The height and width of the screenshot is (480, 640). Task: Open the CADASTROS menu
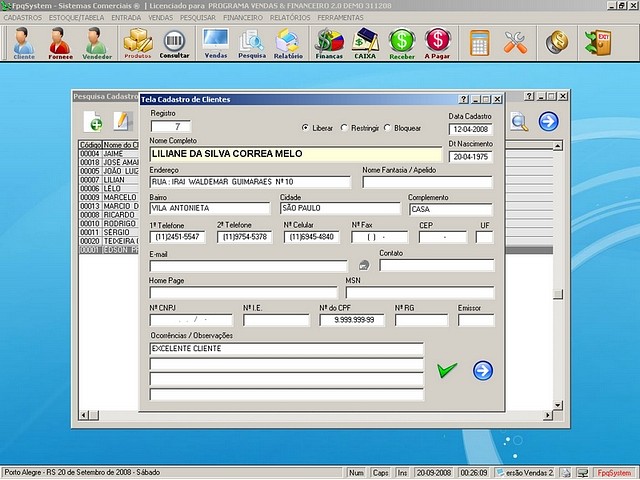(23, 18)
